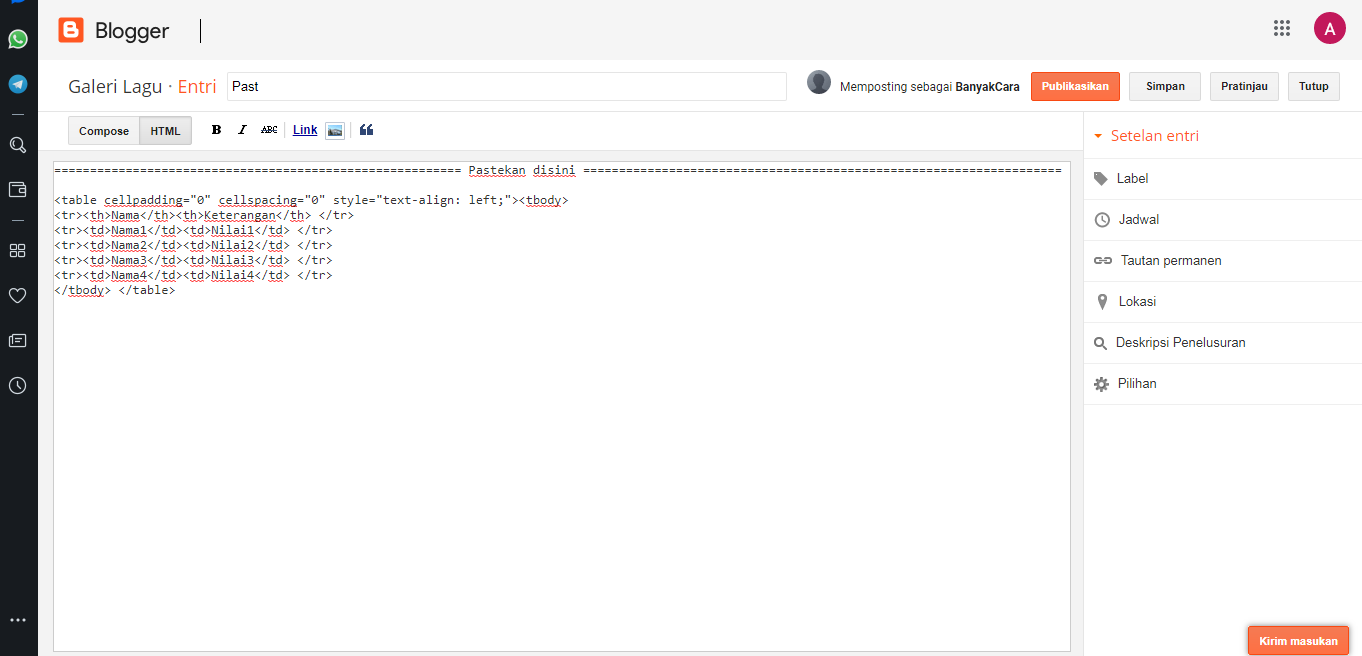Screen dimensions: 1362x656
Task: Open bookmarks heart icon in the sidebar
Action: 17,295
